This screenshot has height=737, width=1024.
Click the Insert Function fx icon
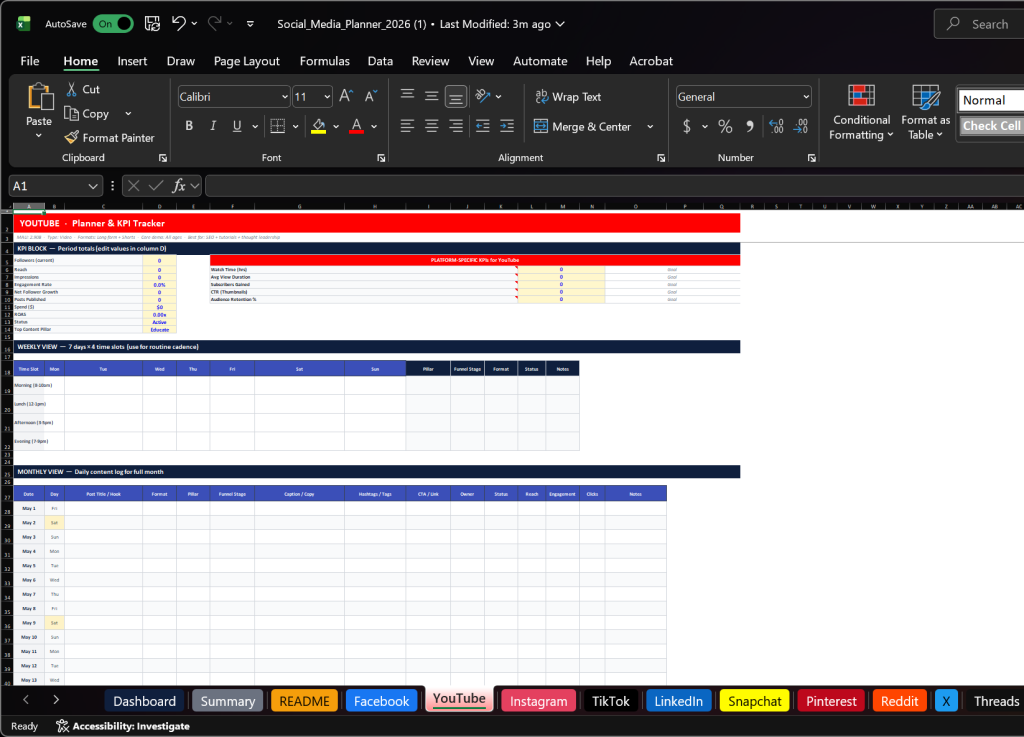(x=179, y=186)
